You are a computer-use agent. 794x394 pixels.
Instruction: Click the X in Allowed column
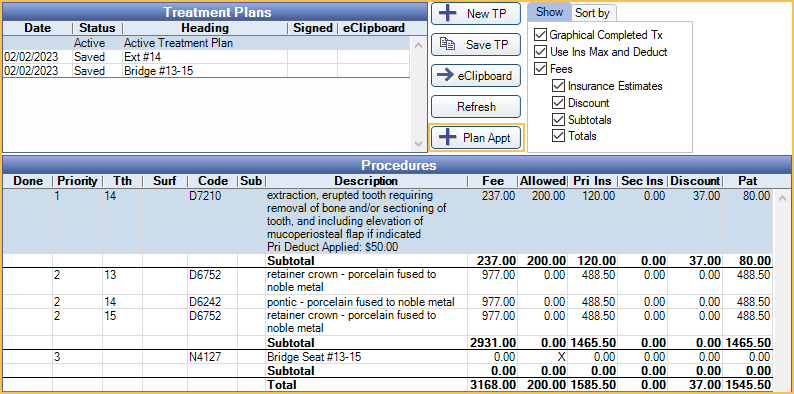click(561, 357)
